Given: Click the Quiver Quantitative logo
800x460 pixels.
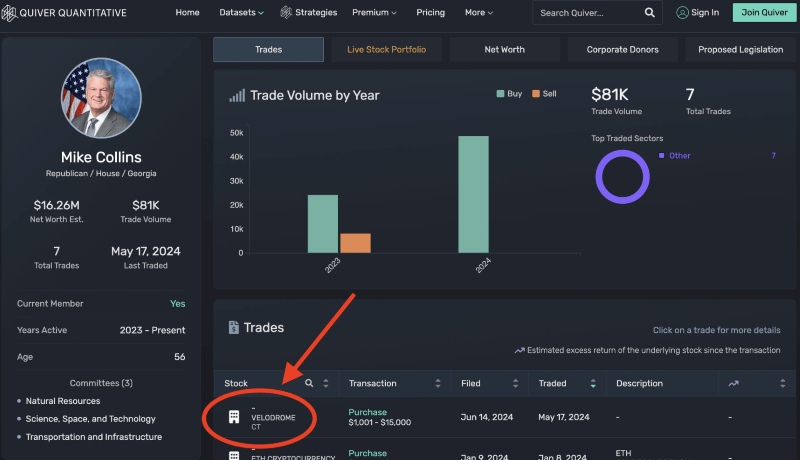Looking at the screenshot, I should (64, 13).
